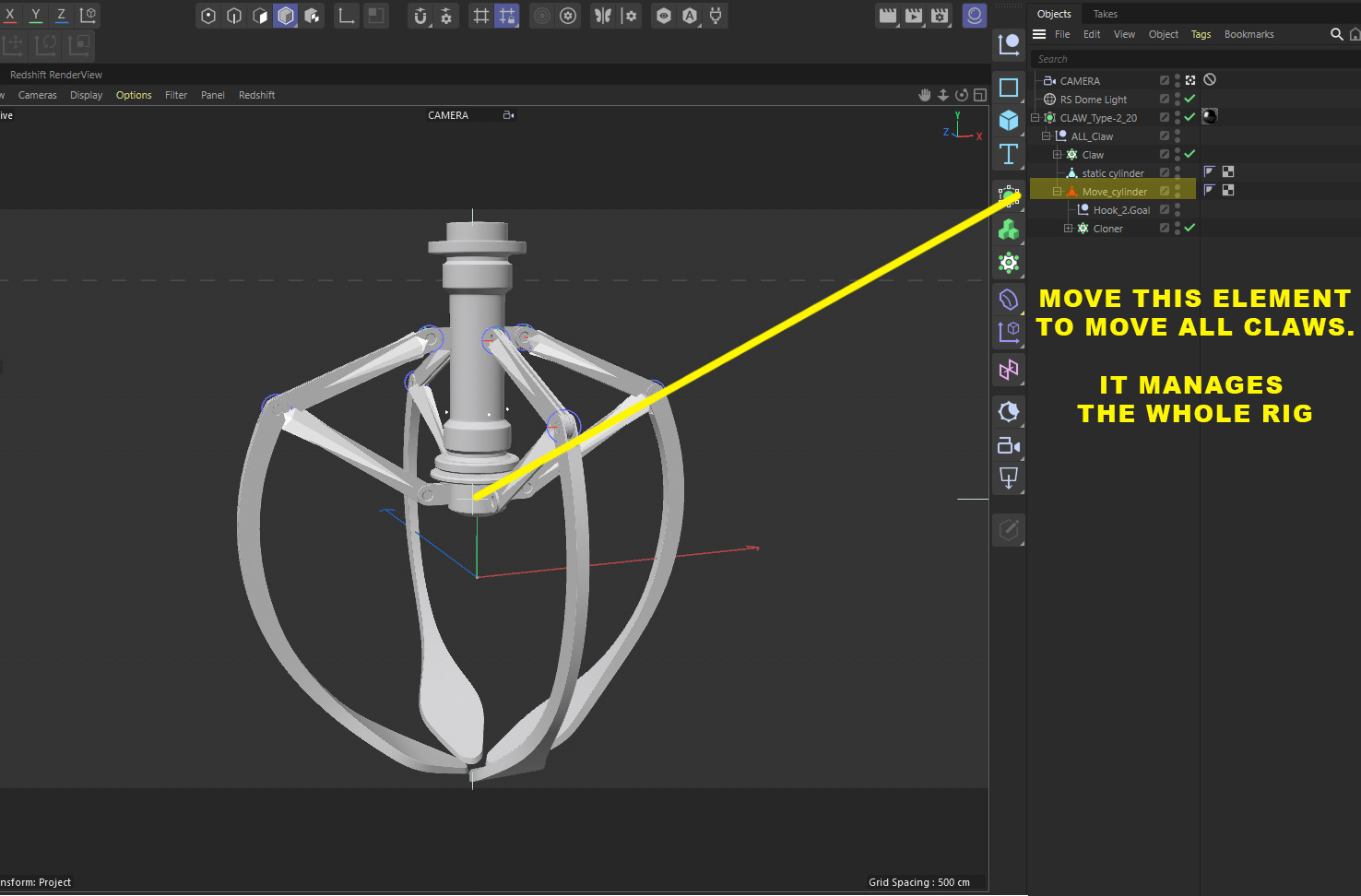The height and width of the screenshot is (896, 1361).
Task: Click the Object Manager search field
Action: (1195, 59)
